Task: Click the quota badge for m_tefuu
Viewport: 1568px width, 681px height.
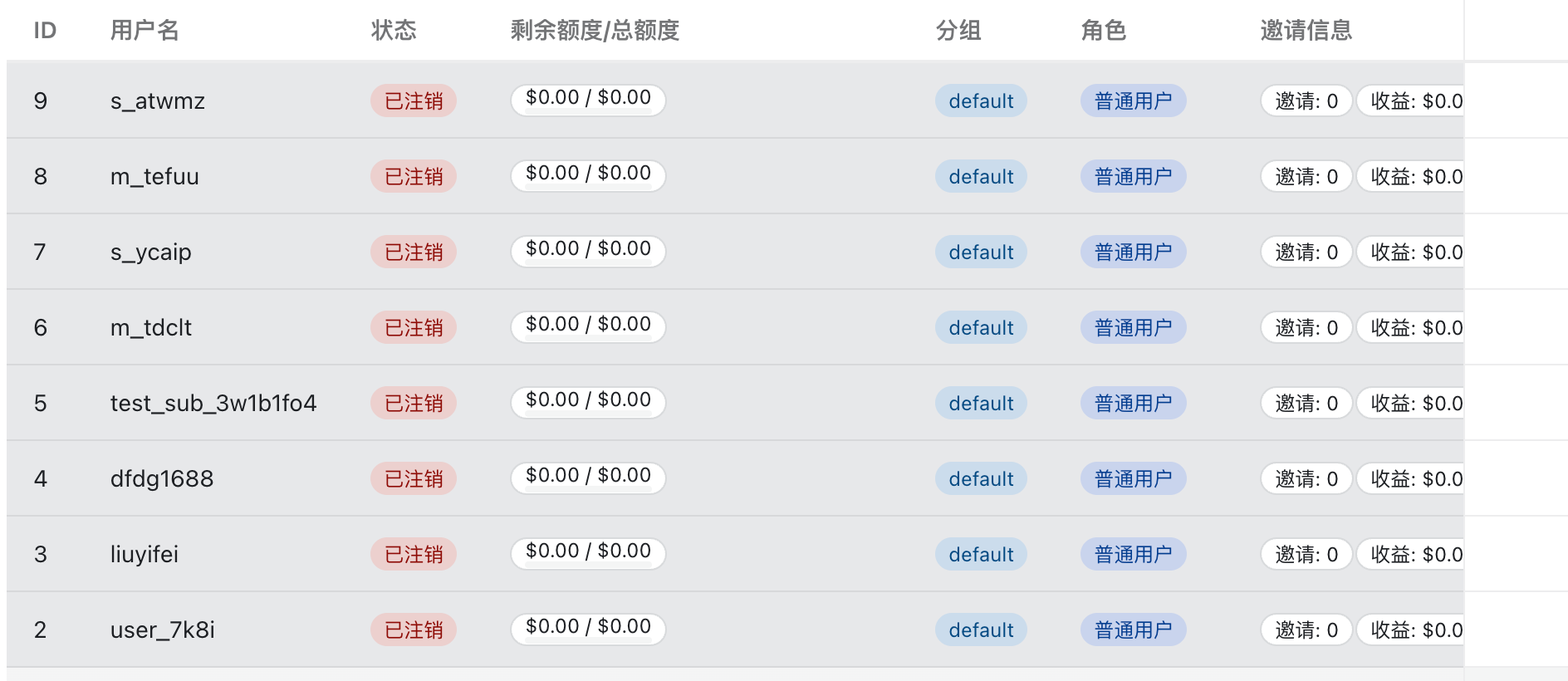Action: 588,174
